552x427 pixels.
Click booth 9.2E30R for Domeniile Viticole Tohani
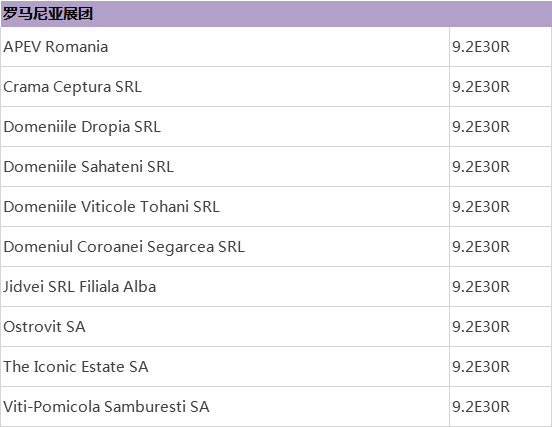pyautogui.click(x=481, y=207)
